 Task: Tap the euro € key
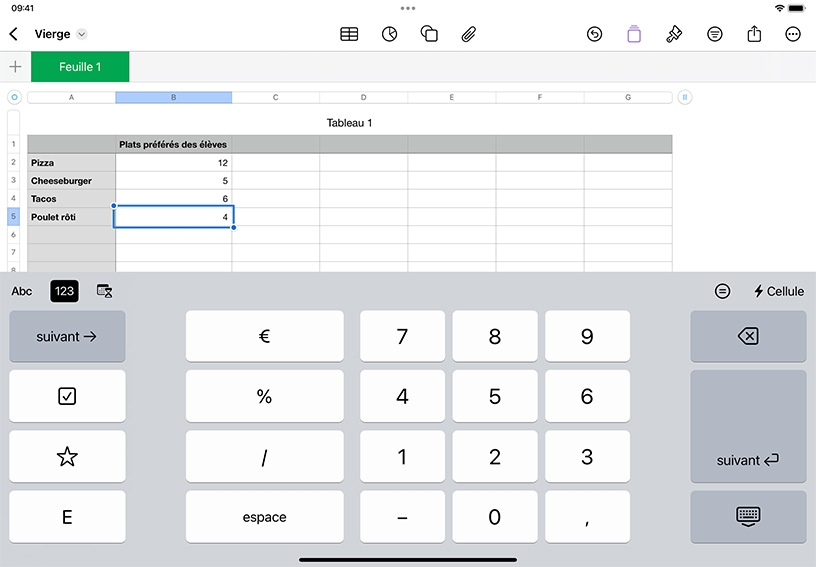pos(264,337)
